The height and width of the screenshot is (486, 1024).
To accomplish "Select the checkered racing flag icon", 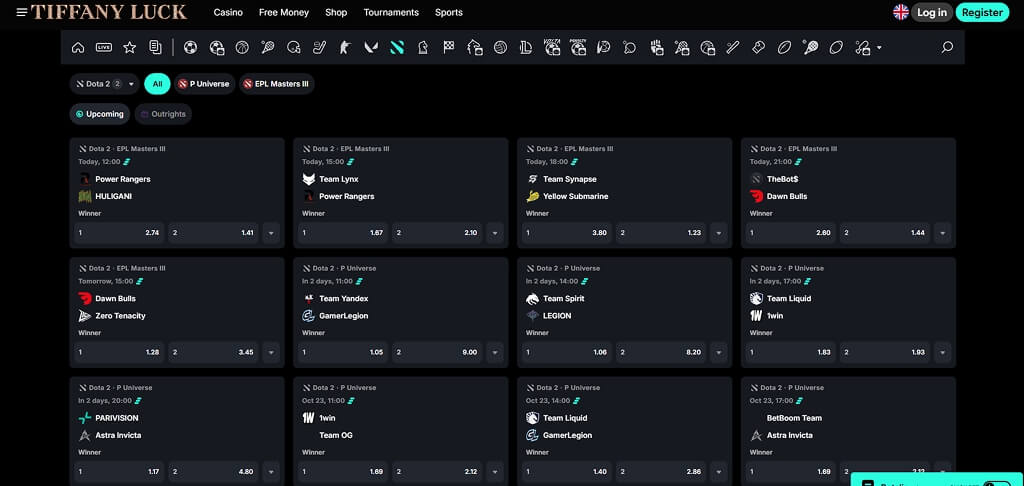I will (449, 47).
